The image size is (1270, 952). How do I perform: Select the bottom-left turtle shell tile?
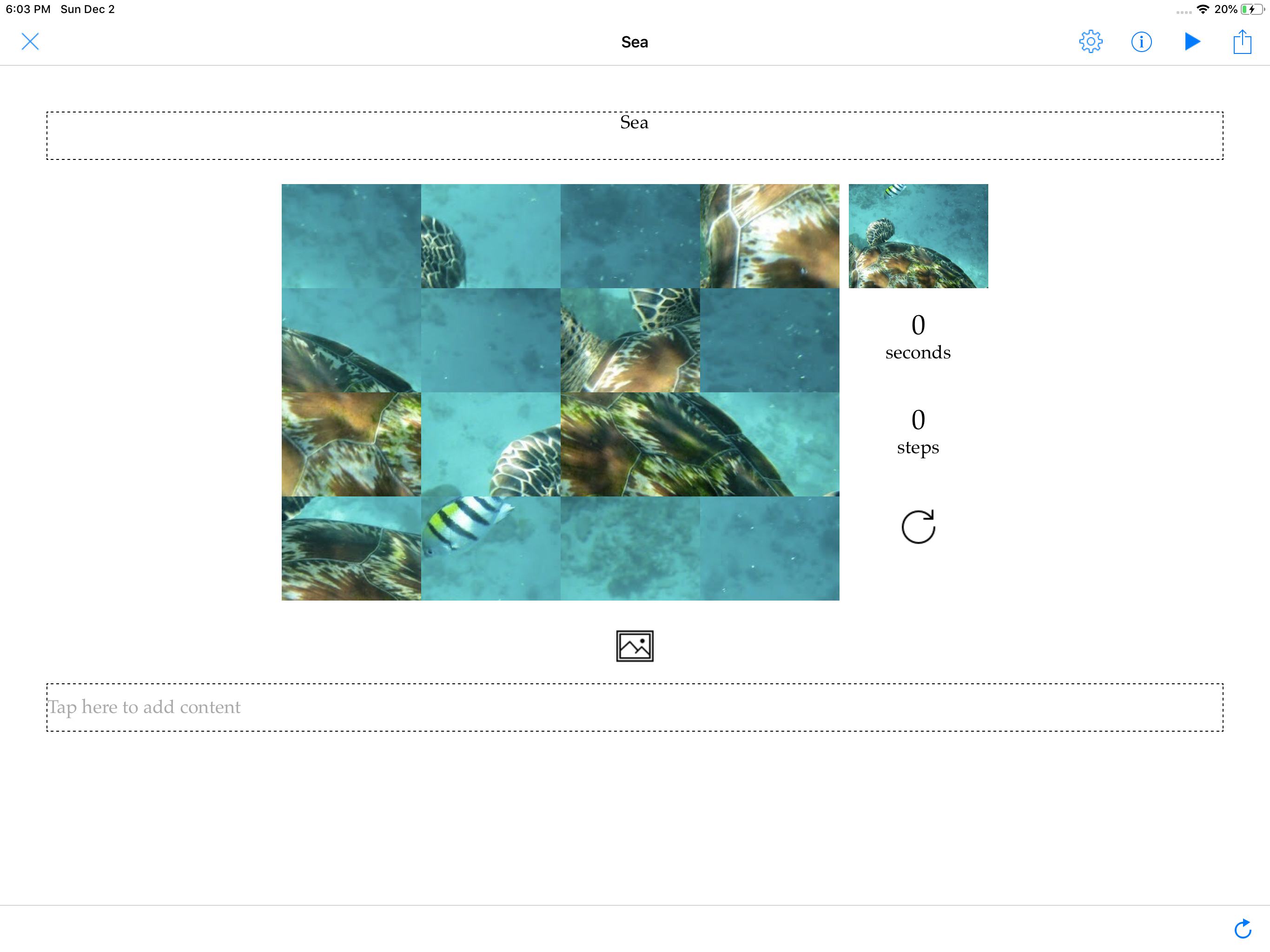click(351, 548)
